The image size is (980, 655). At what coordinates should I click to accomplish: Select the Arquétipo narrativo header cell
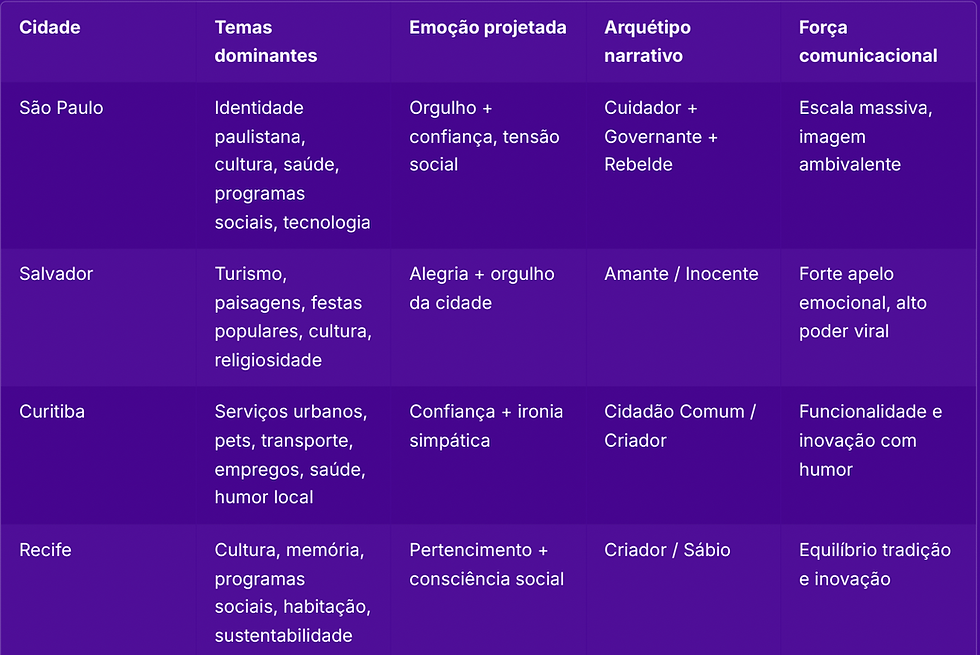click(647, 42)
